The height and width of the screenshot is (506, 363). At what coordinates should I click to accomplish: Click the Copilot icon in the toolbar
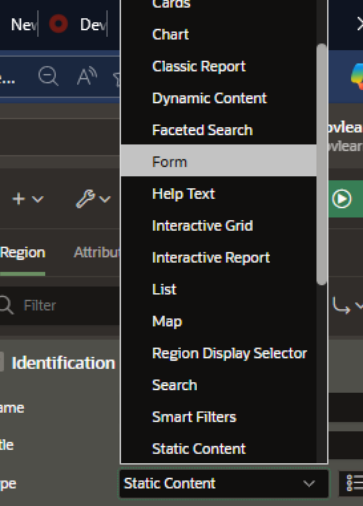tap(357, 77)
